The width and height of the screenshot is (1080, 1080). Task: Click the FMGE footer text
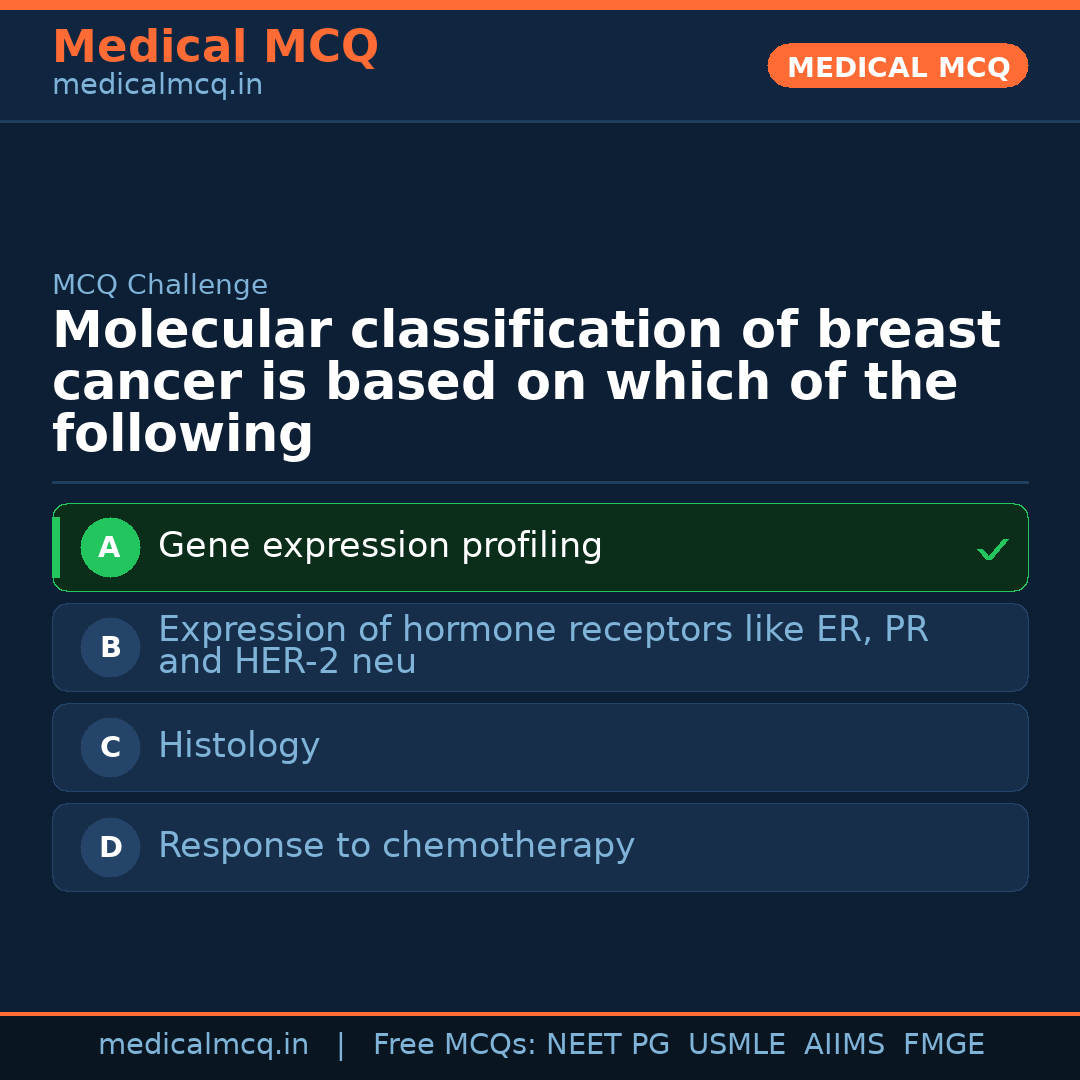click(x=943, y=1045)
